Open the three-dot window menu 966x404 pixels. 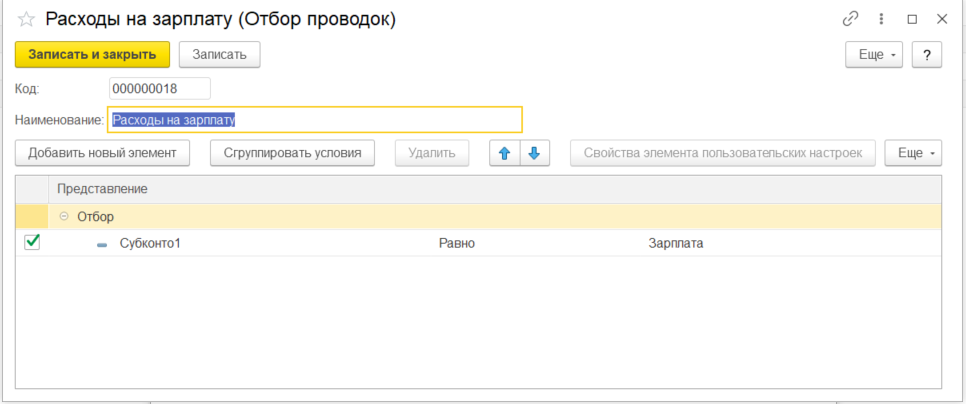click(881, 19)
